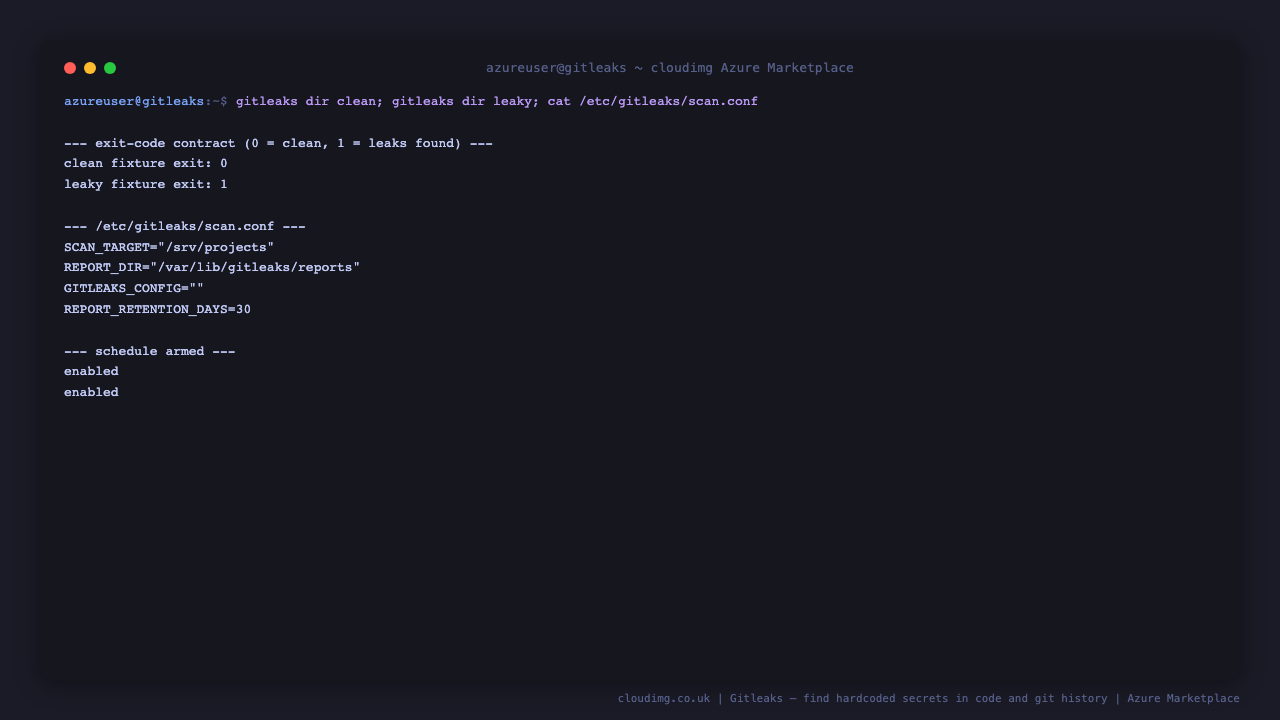Click the SCAN_TARGET="/srv/projects" line

[169, 247]
